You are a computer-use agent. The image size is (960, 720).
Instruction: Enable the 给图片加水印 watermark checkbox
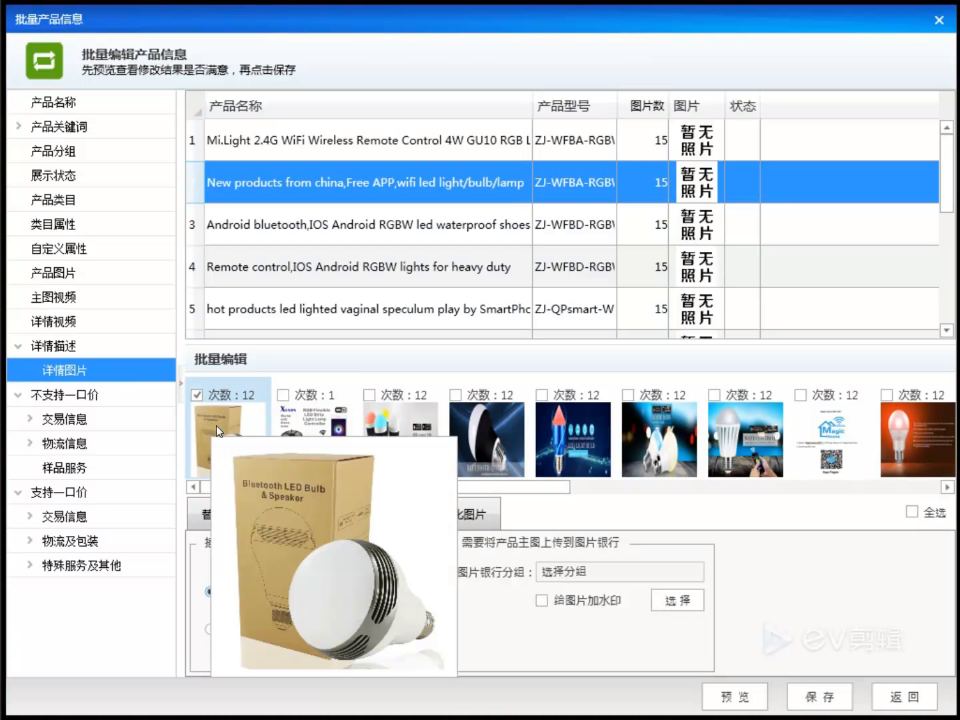pos(542,600)
